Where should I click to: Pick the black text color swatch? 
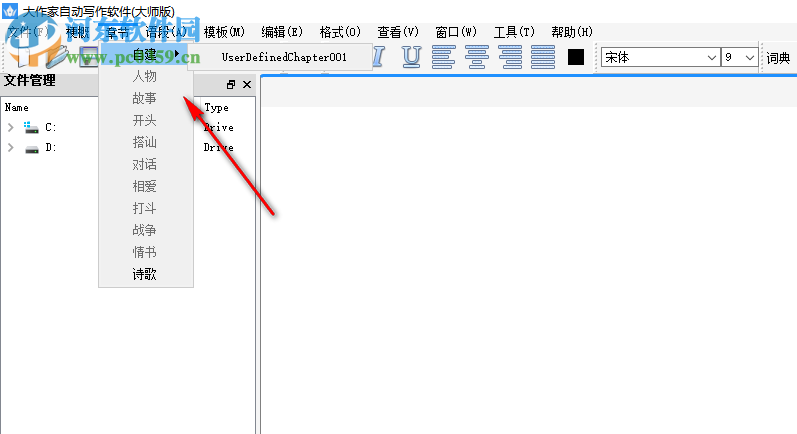pyautogui.click(x=575, y=57)
